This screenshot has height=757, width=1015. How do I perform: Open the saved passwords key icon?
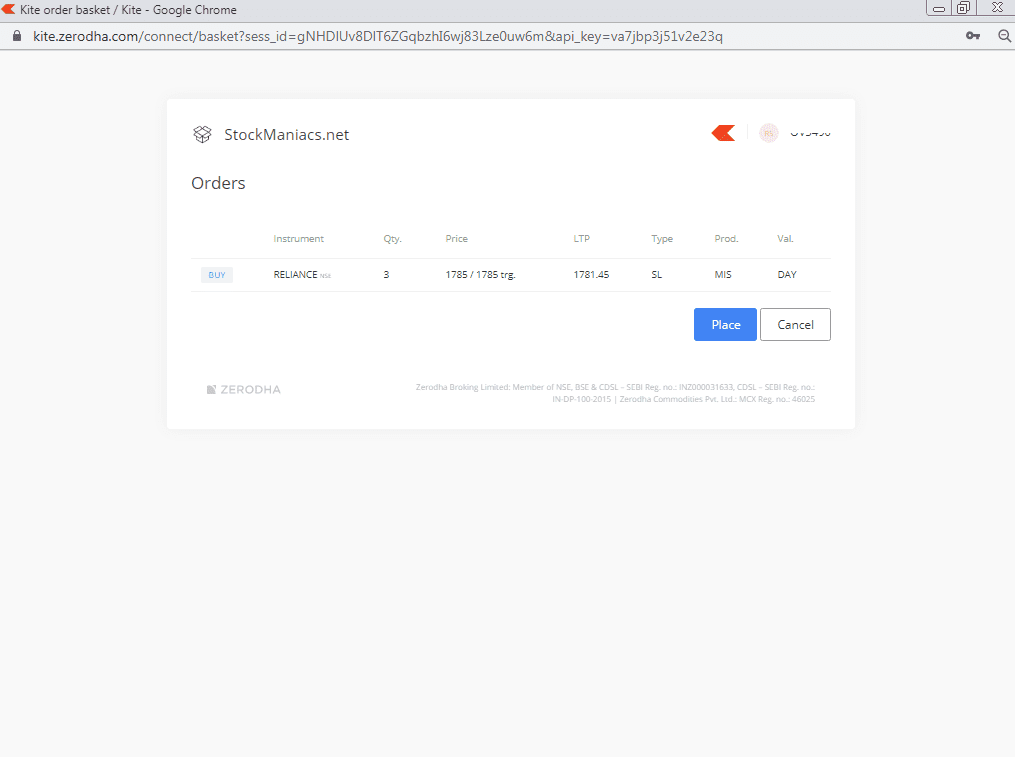tap(973, 36)
